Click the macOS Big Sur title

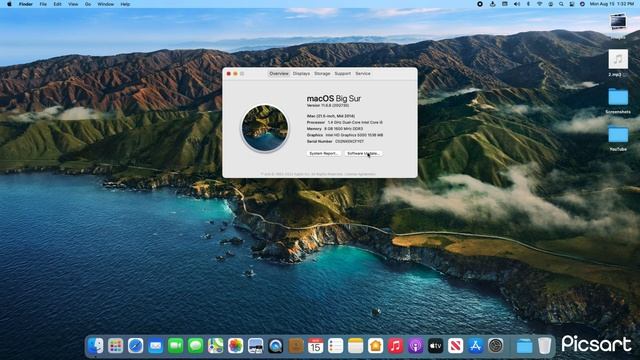point(333,98)
